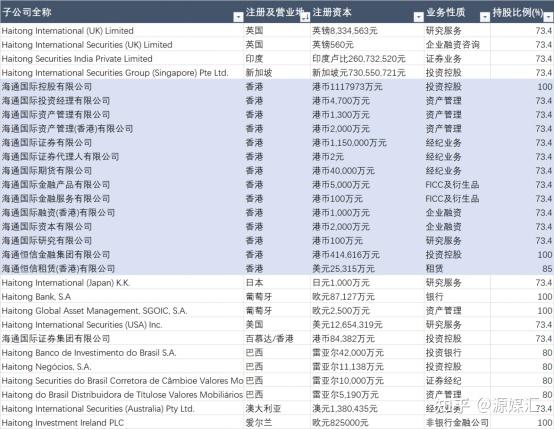This screenshot has width=554, height=429.
Task: Select the 新加坡 location cell
Action: 277,73
